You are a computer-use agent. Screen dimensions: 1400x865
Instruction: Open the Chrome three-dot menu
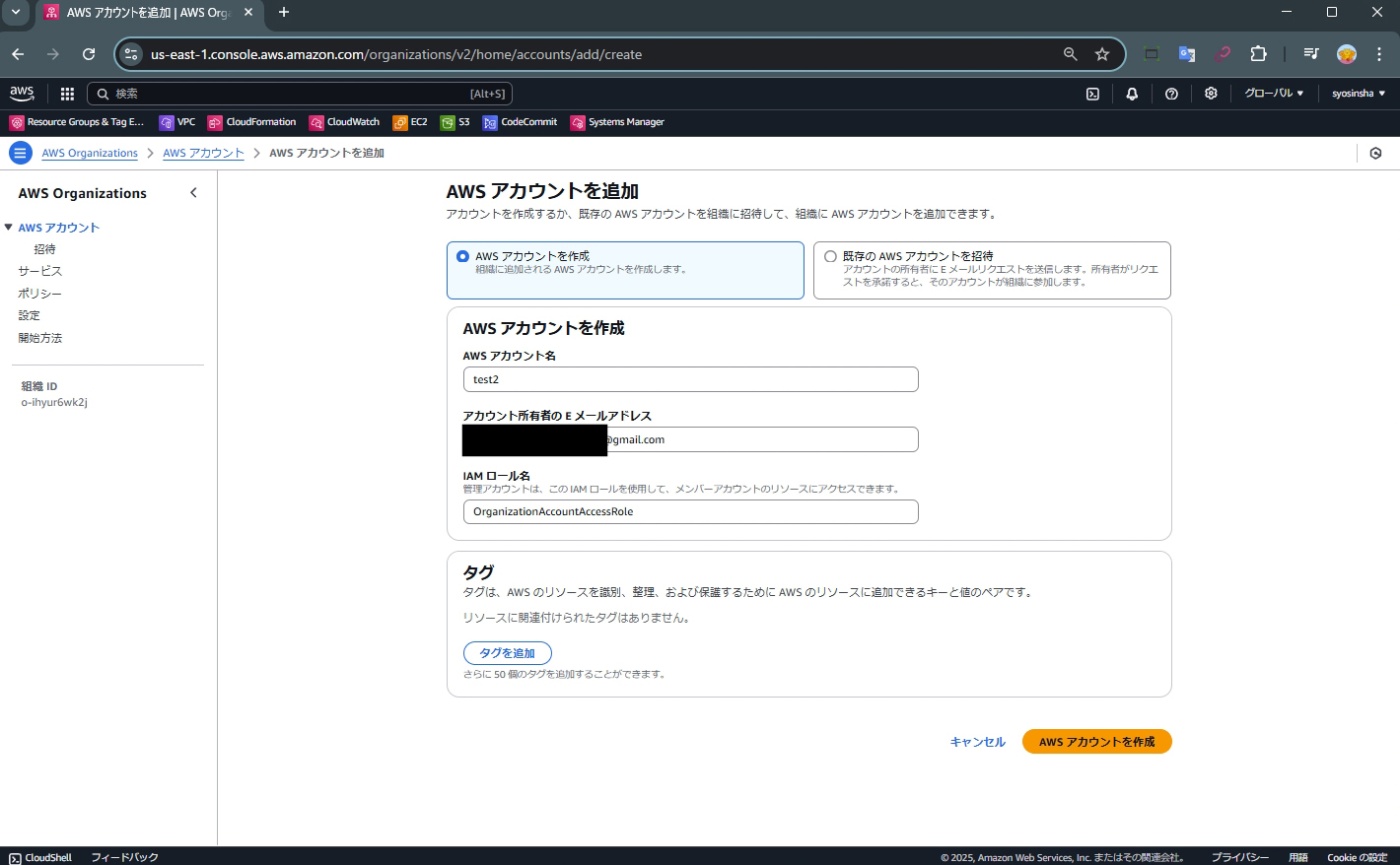[1380, 54]
